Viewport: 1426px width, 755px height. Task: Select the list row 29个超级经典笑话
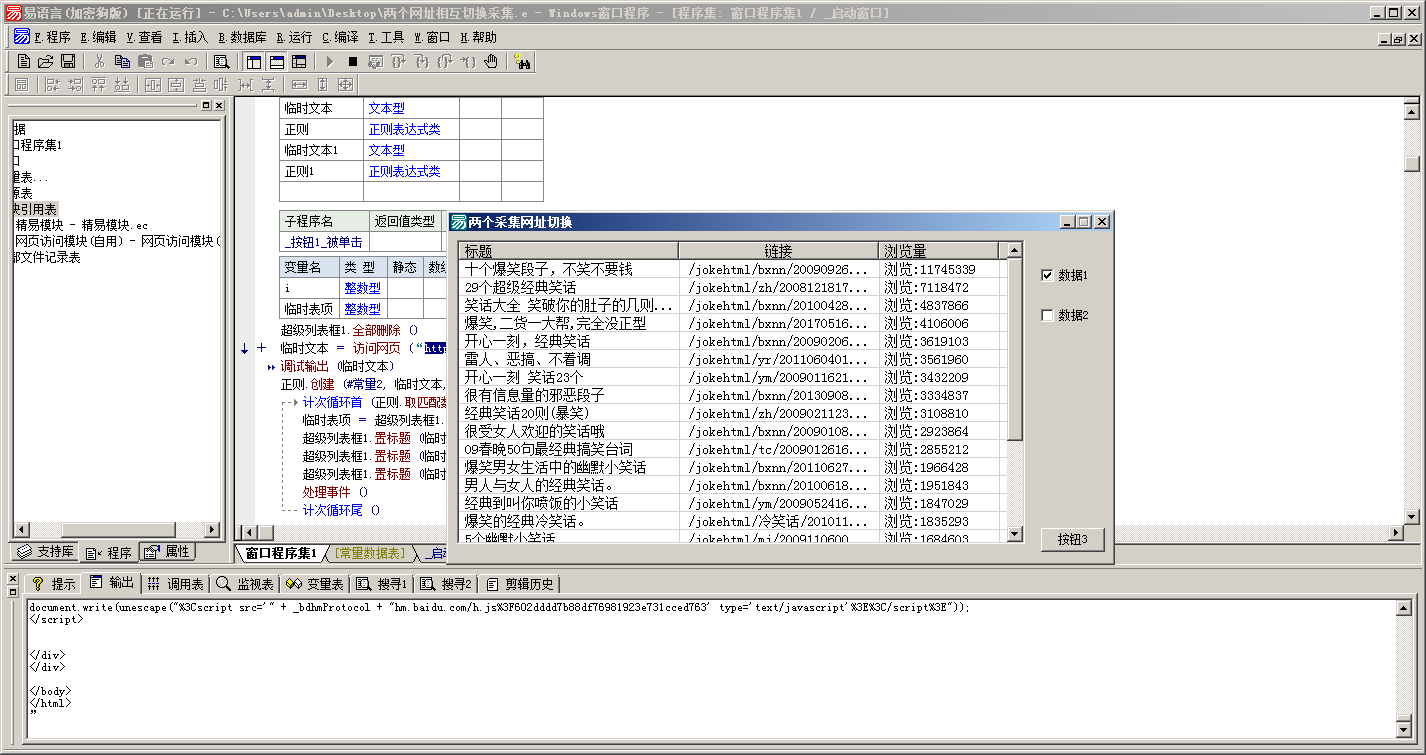pyautogui.click(x=732, y=287)
